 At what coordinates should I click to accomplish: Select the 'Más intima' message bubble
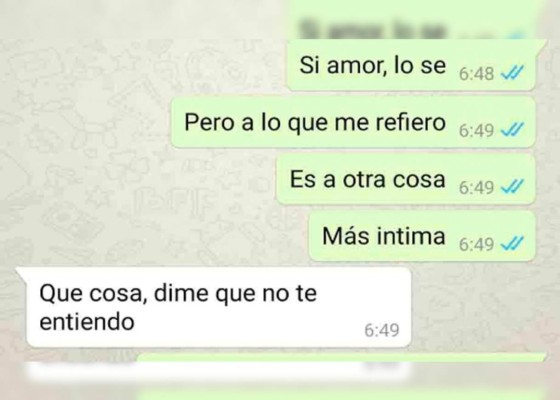coord(422,236)
